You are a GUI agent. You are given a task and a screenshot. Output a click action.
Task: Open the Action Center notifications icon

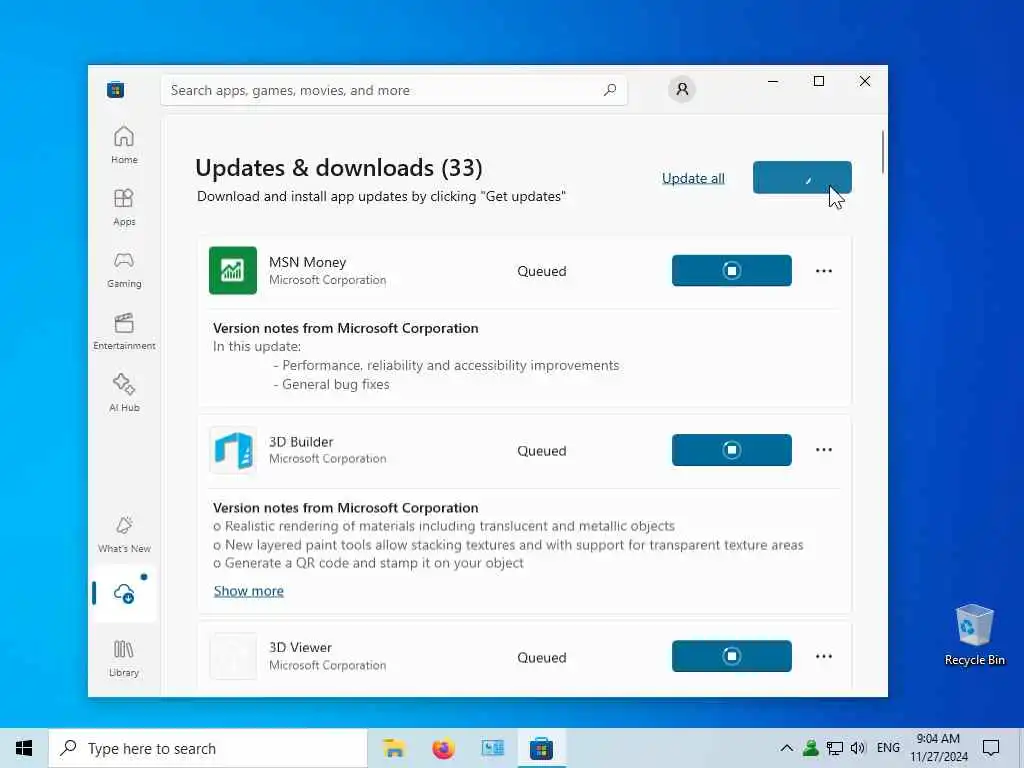click(x=991, y=748)
